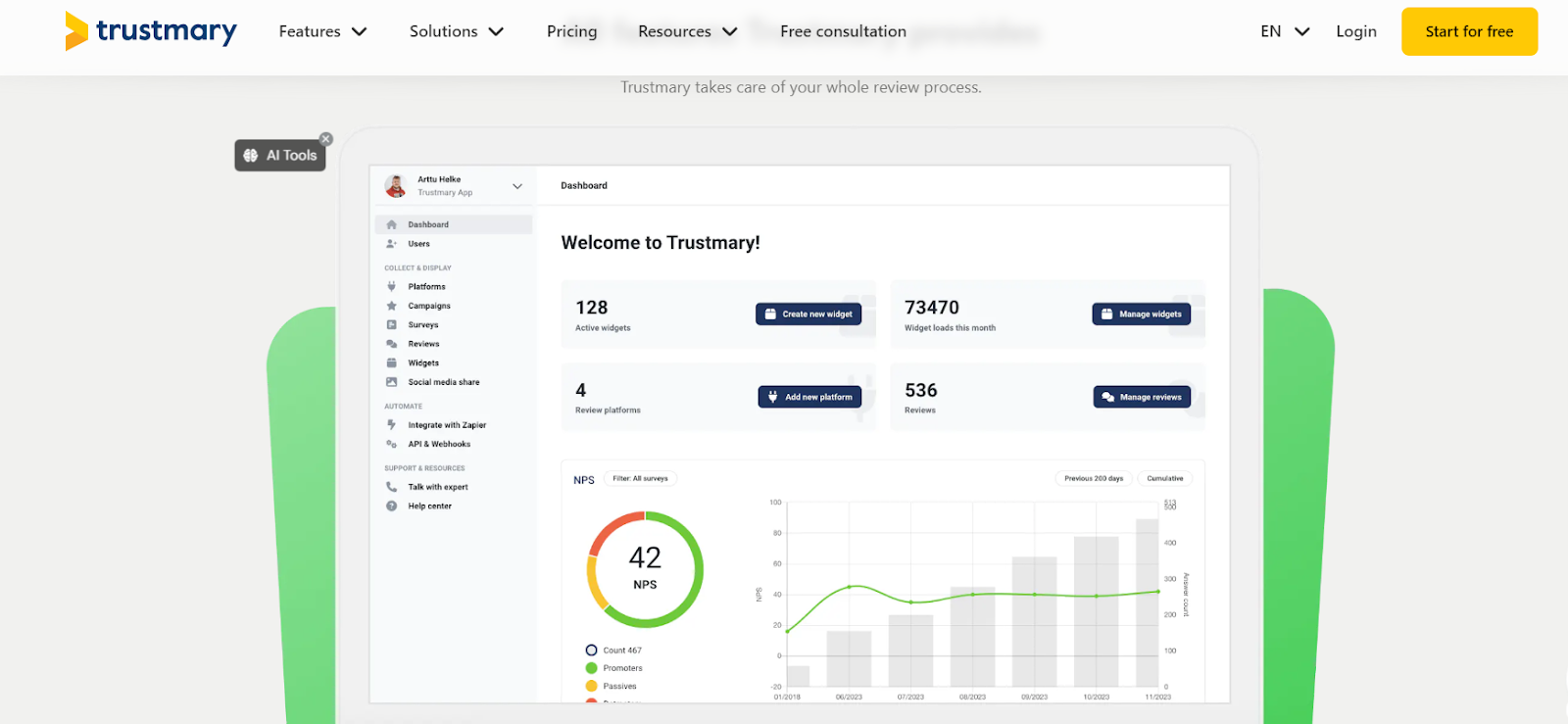The height and width of the screenshot is (724, 1568).
Task: Open Free consultation link
Action: [x=843, y=31]
